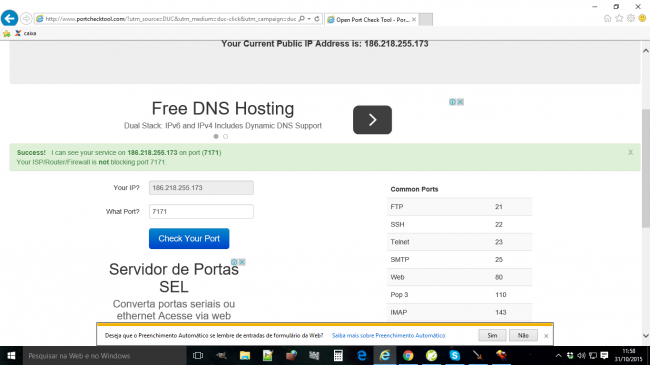Click the Pesquisar na Web search box
The width and height of the screenshot is (650, 365).
pos(104,355)
